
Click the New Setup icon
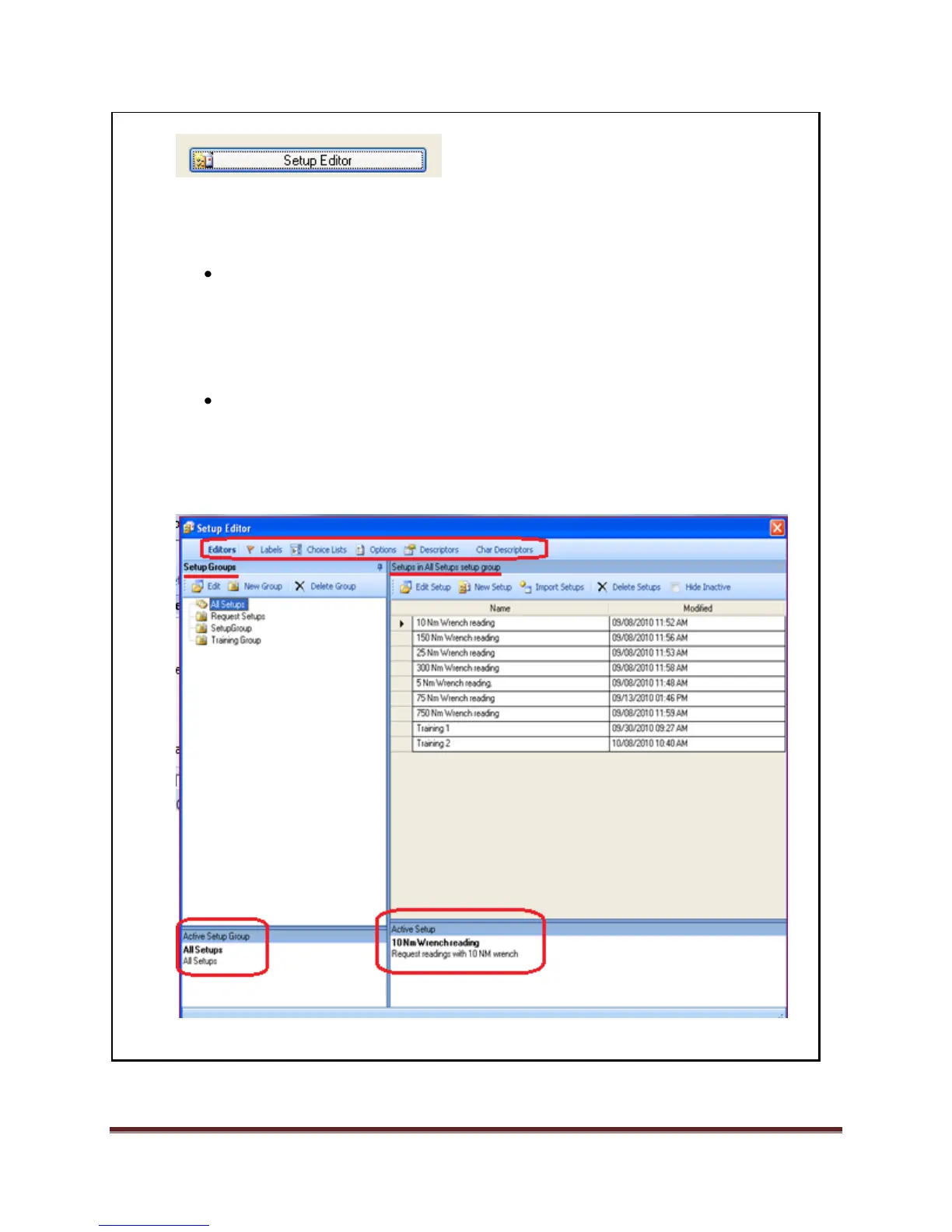[x=464, y=587]
